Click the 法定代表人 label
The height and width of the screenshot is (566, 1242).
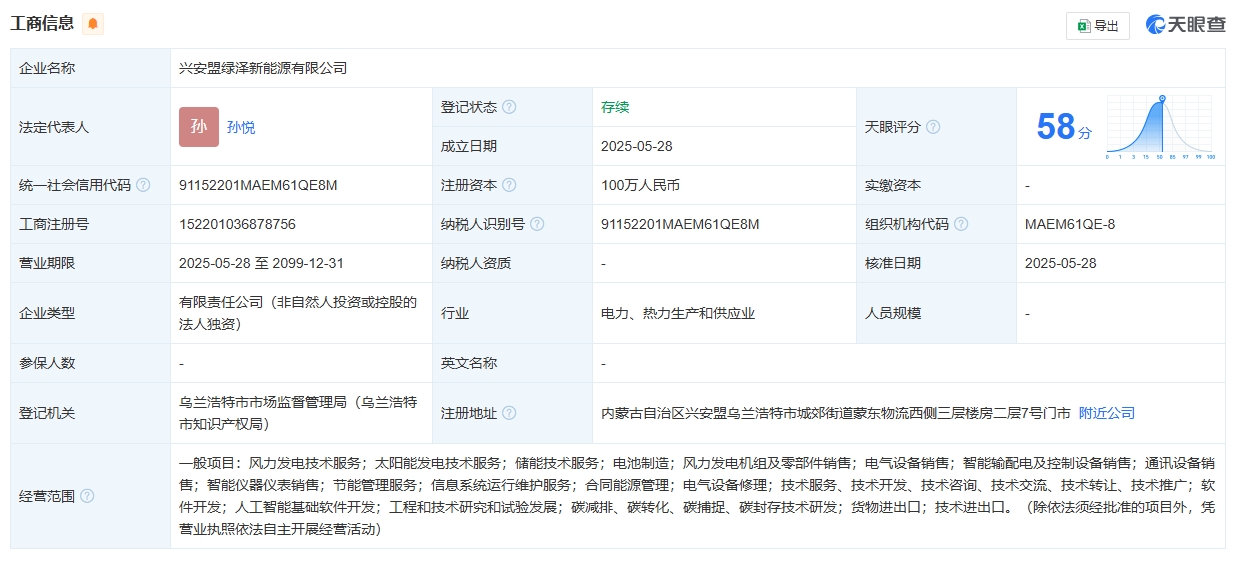point(54,127)
